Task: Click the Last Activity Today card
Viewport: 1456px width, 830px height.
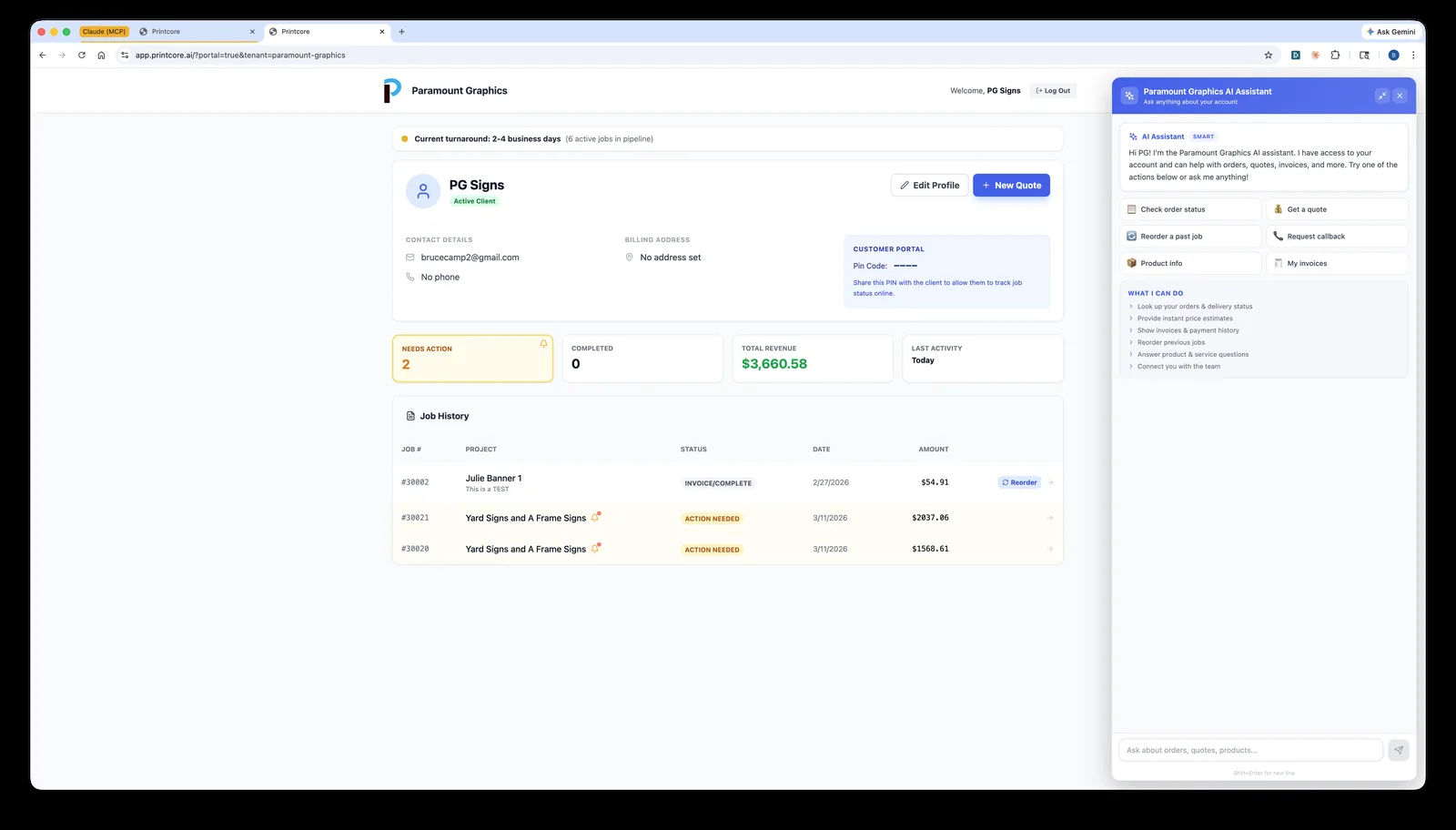Action: [x=983, y=359]
